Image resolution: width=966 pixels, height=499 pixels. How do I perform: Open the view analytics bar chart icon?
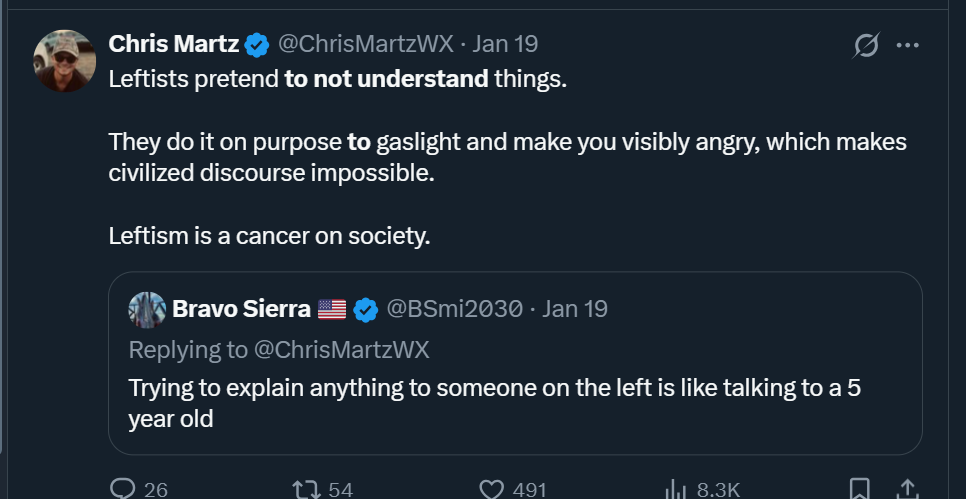click(x=676, y=488)
